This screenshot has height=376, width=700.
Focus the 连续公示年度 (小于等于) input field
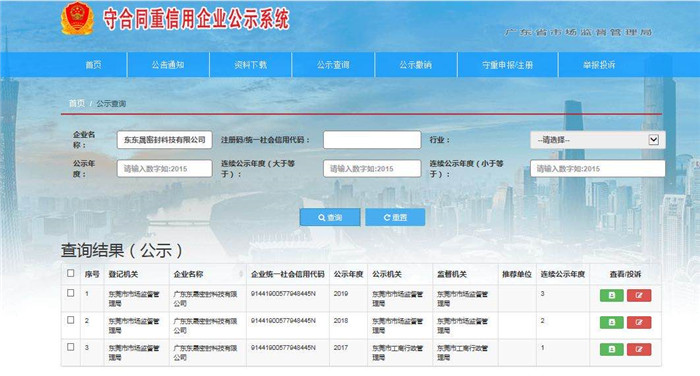[x=597, y=169]
